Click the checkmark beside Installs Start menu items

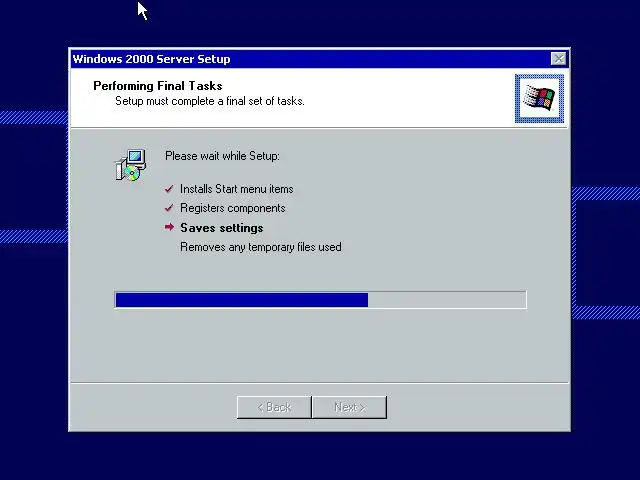(169, 189)
